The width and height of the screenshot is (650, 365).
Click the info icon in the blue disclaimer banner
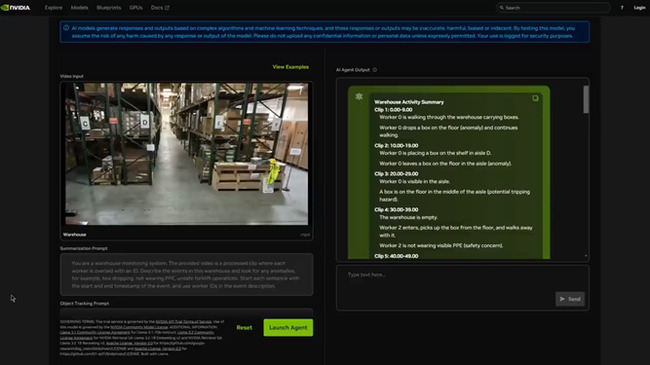(x=66, y=28)
